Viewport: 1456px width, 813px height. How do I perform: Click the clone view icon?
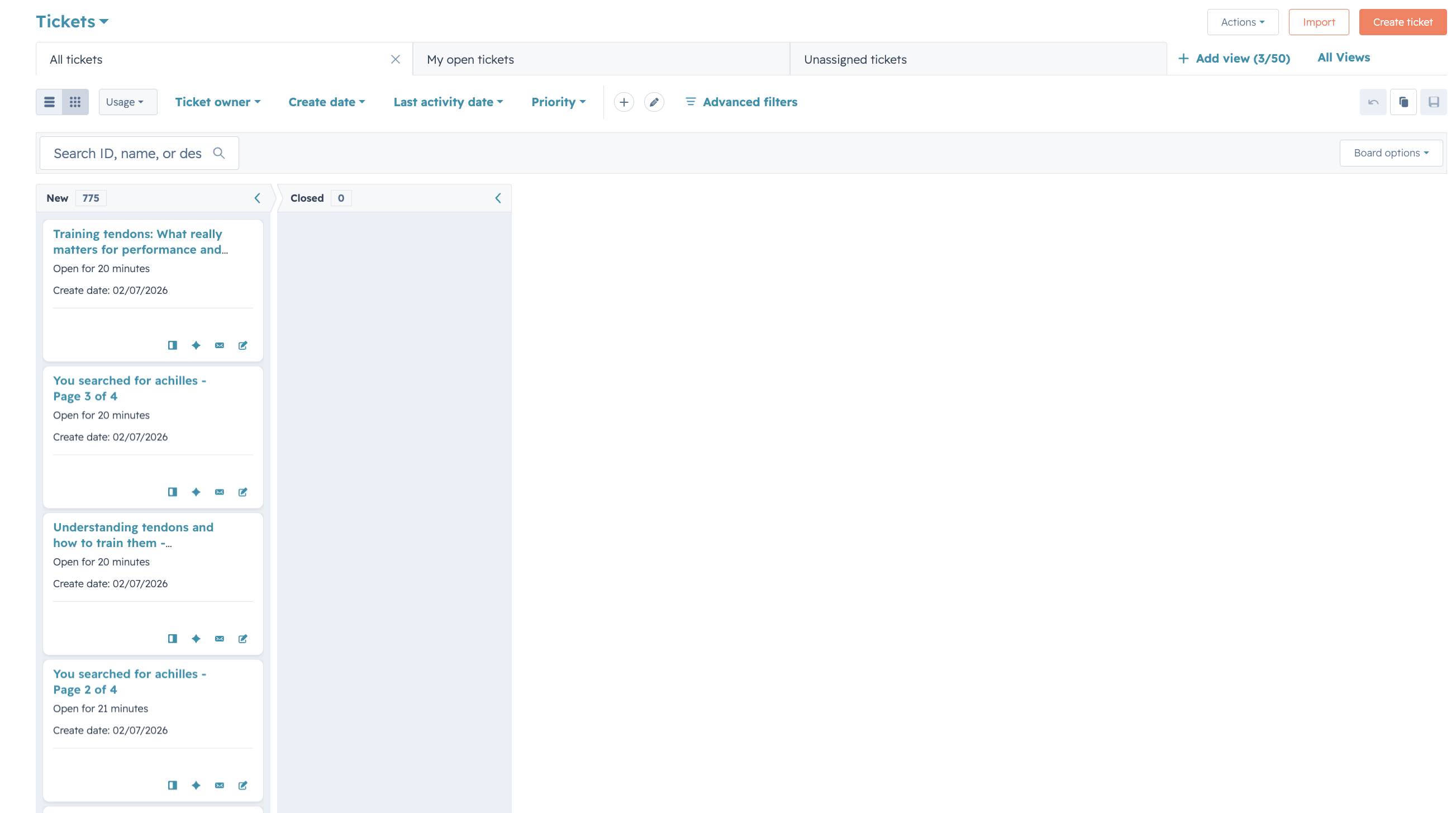1403,102
